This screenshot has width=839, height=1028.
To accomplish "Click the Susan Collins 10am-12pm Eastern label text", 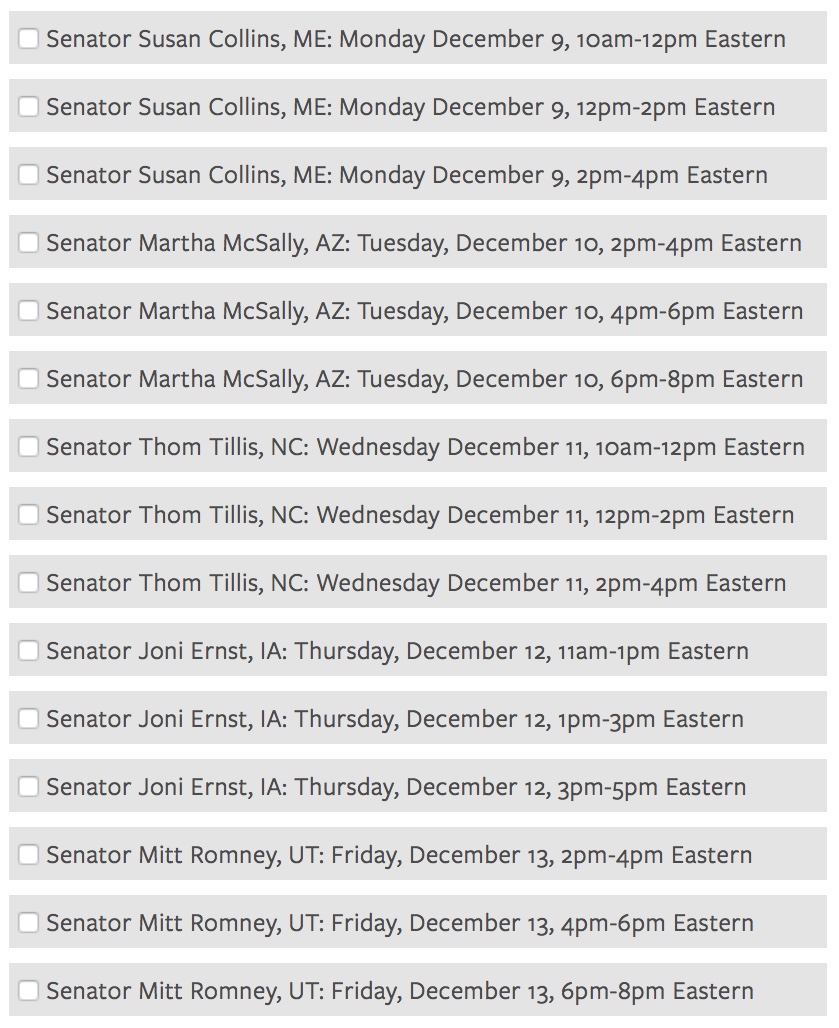I will 415,40.
